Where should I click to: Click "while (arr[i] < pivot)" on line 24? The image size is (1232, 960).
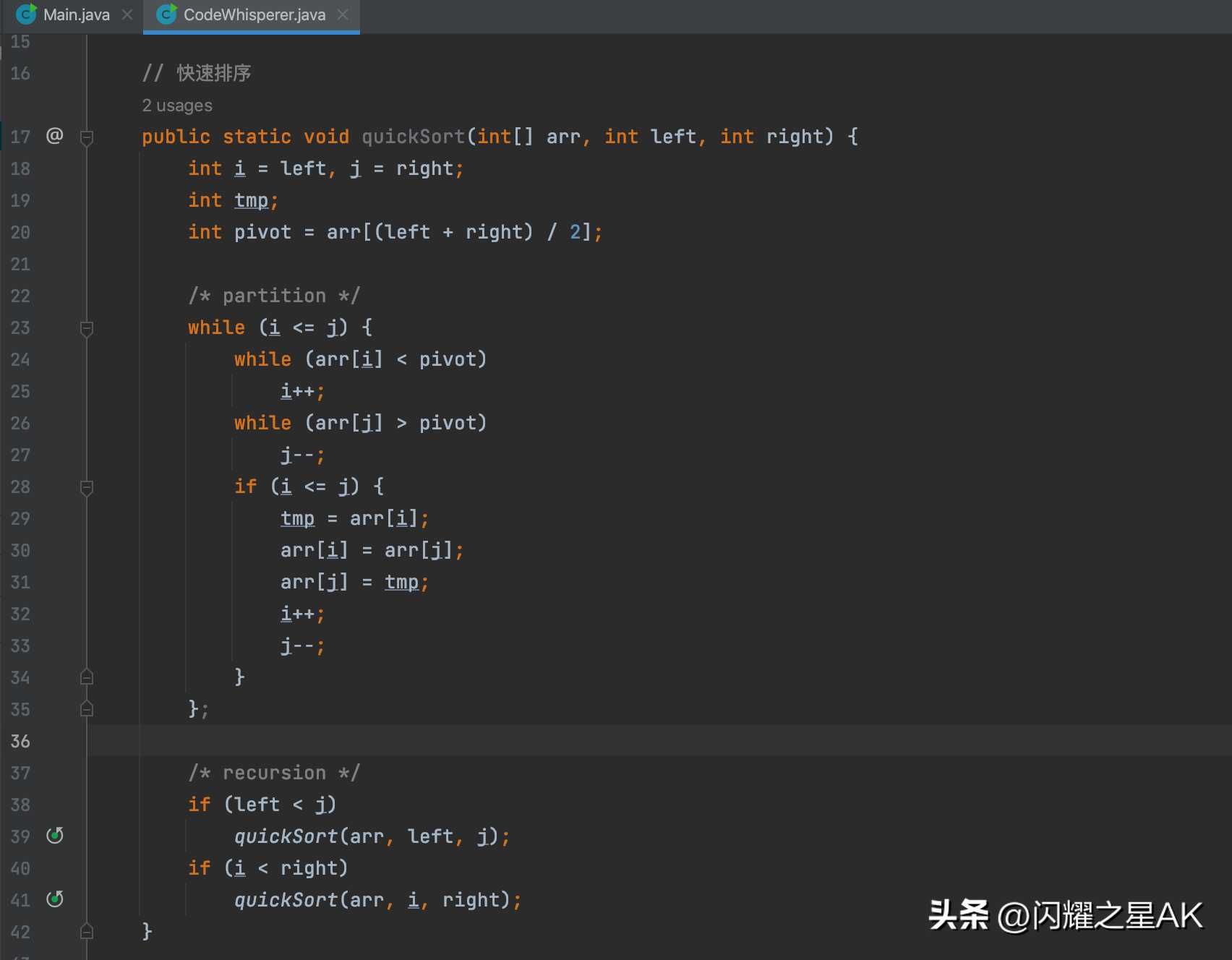(360, 359)
